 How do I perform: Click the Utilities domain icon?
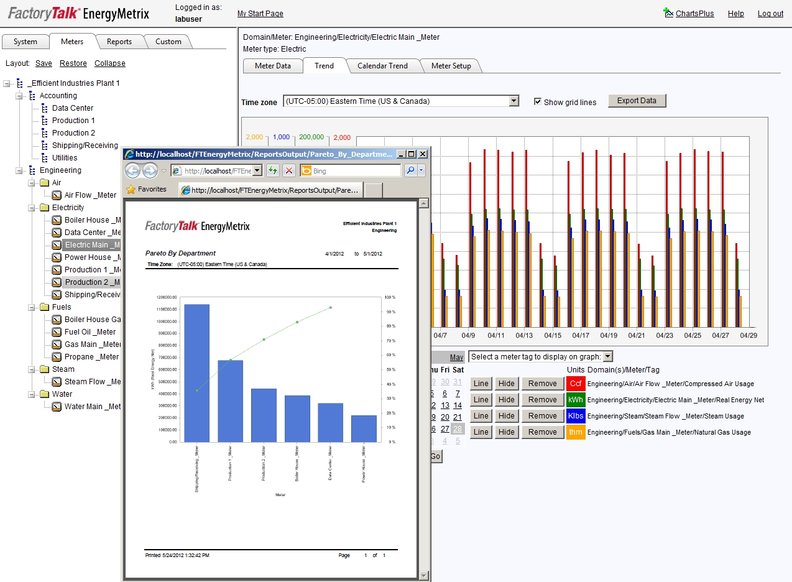point(44,158)
